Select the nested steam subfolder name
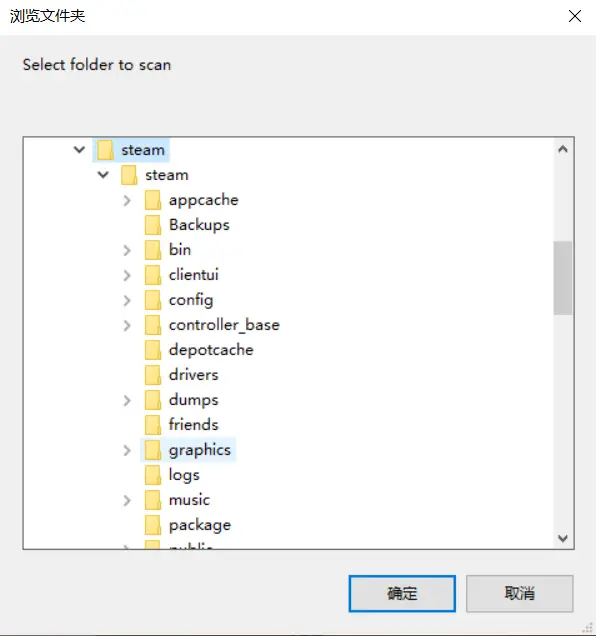The height and width of the screenshot is (636, 596). tap(167, 175)
